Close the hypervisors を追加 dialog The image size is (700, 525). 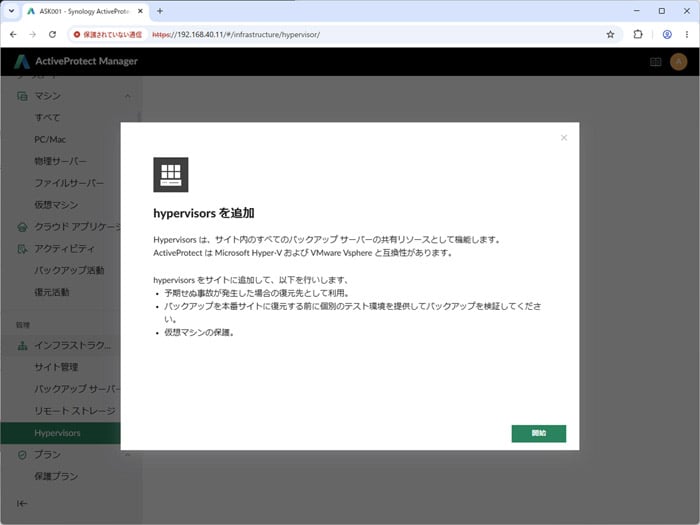(x=564, y=138)
